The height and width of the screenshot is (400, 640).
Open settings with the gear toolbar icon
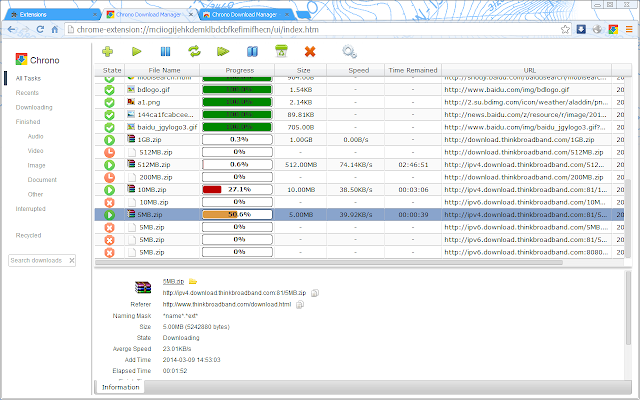[349, 51]
